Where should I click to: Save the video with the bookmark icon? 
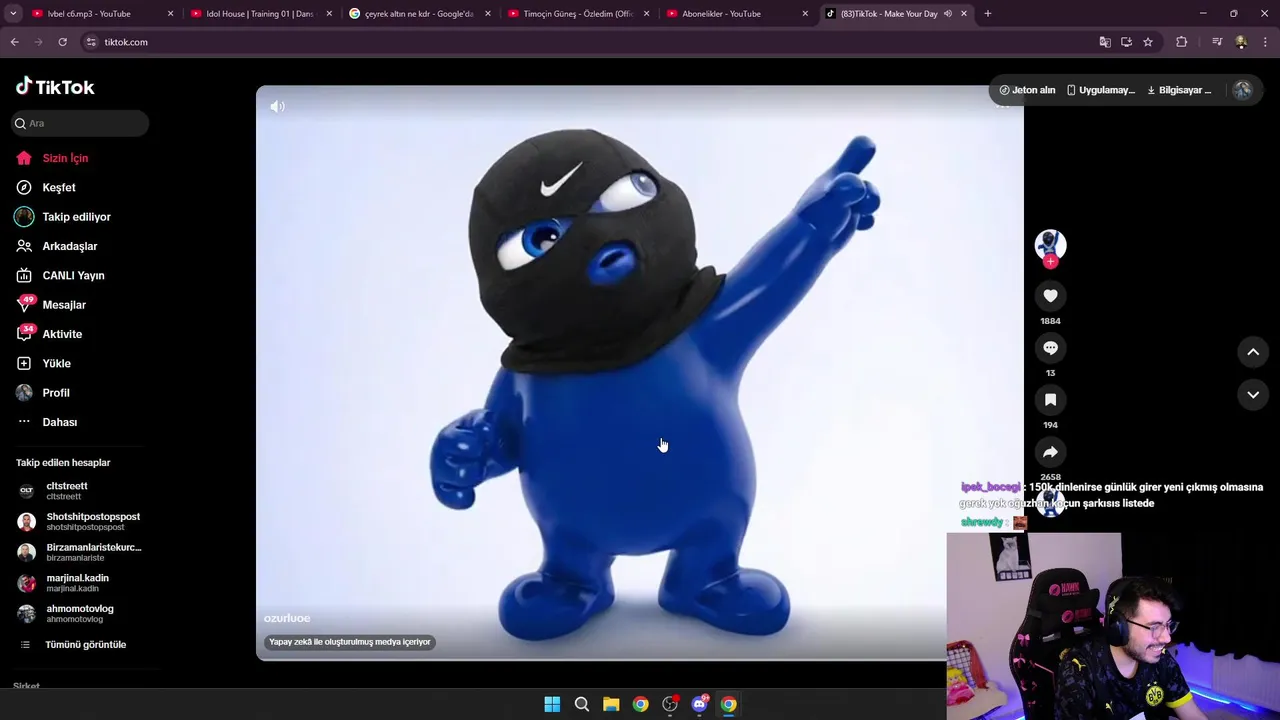pos(1050,400)
